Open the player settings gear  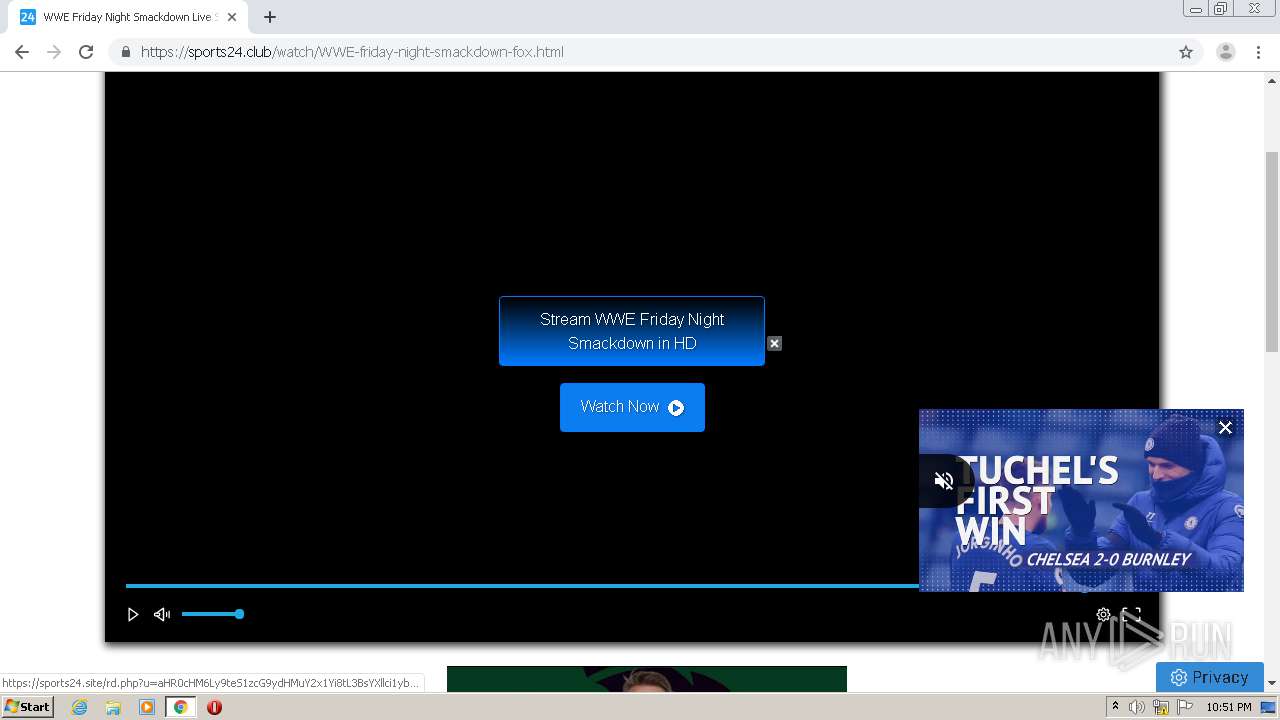click(1103, 614)
